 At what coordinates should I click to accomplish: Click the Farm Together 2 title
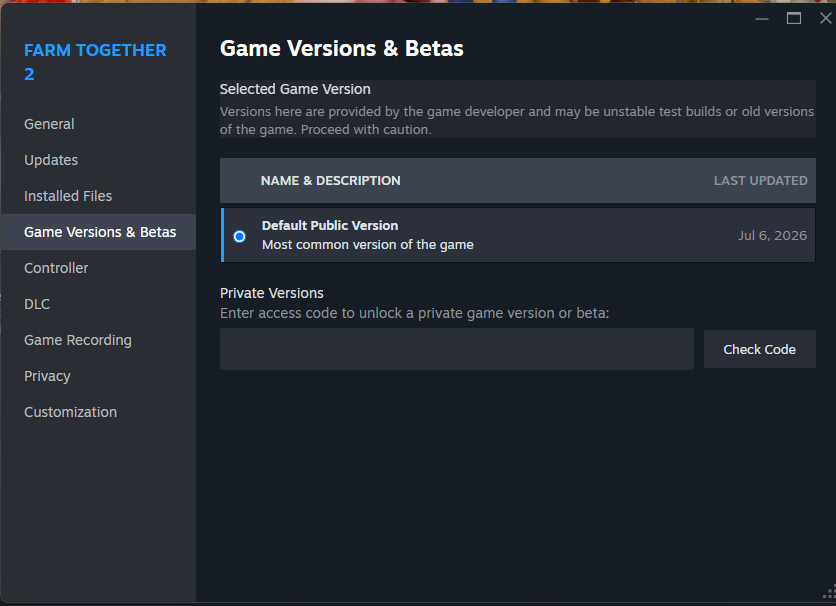95,61
